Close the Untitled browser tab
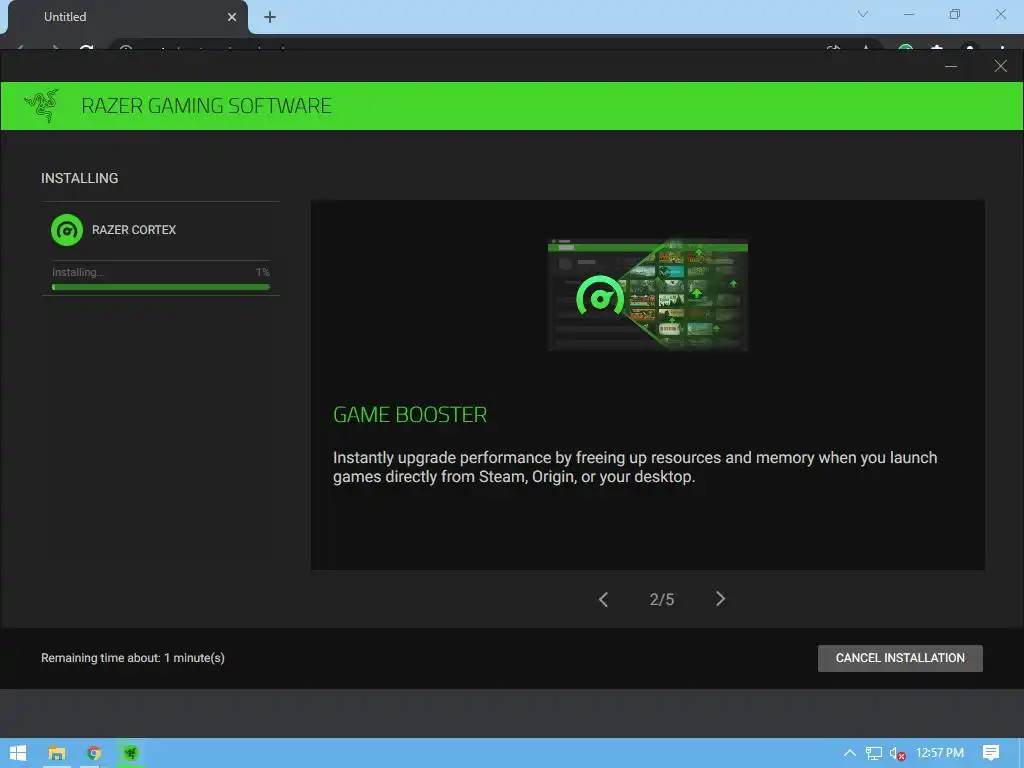This screenshot has height=768, width=1024. tap(232, 17)
